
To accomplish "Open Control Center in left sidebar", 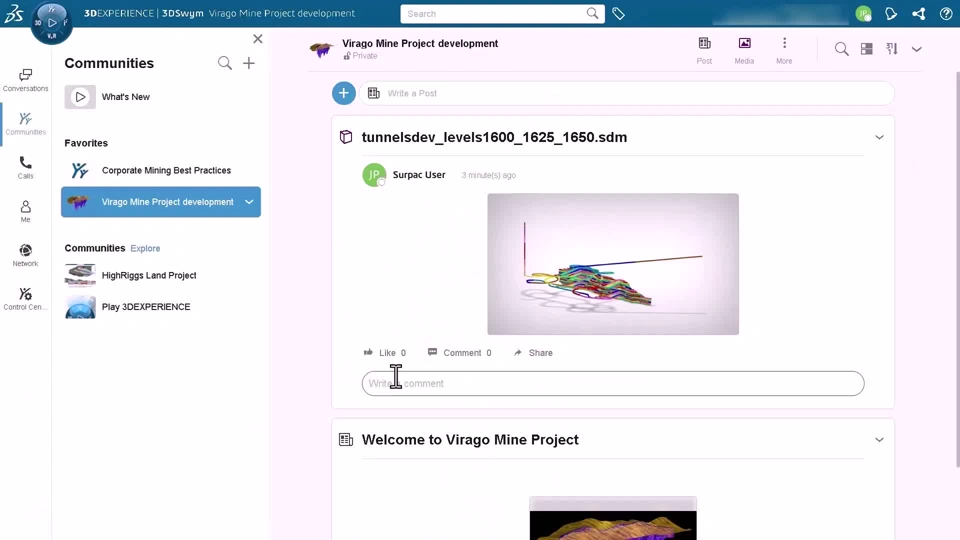I will (25, 299).
